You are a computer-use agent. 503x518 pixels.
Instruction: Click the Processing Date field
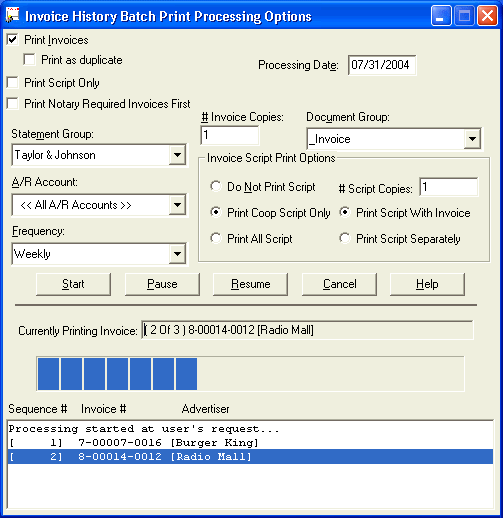[x=382, y=65]
